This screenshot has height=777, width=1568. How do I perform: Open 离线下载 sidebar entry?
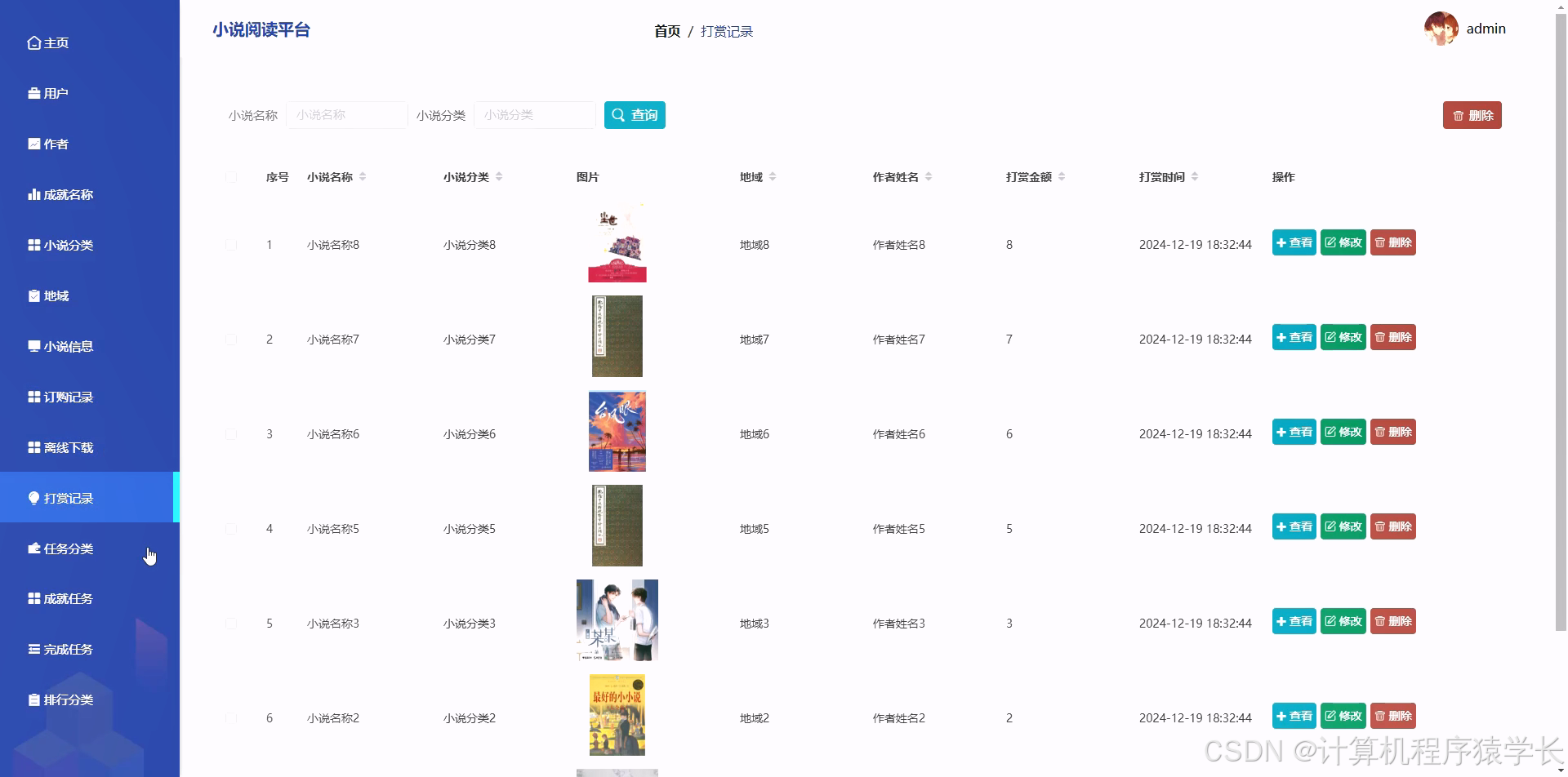click(90, 447)
